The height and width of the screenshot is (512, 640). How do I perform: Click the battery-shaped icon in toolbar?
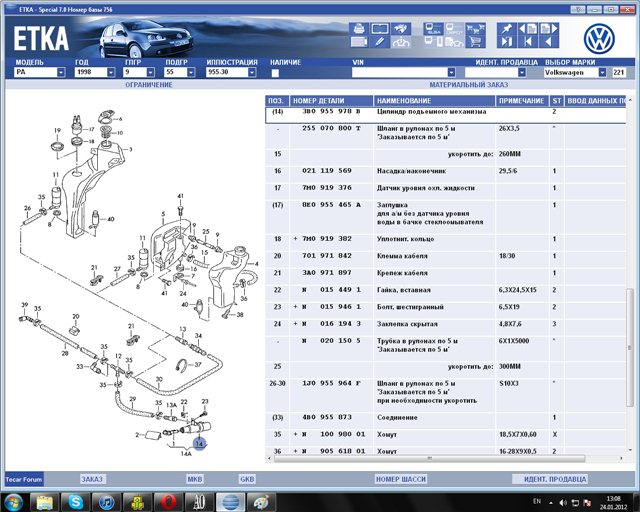pos(359,42)
